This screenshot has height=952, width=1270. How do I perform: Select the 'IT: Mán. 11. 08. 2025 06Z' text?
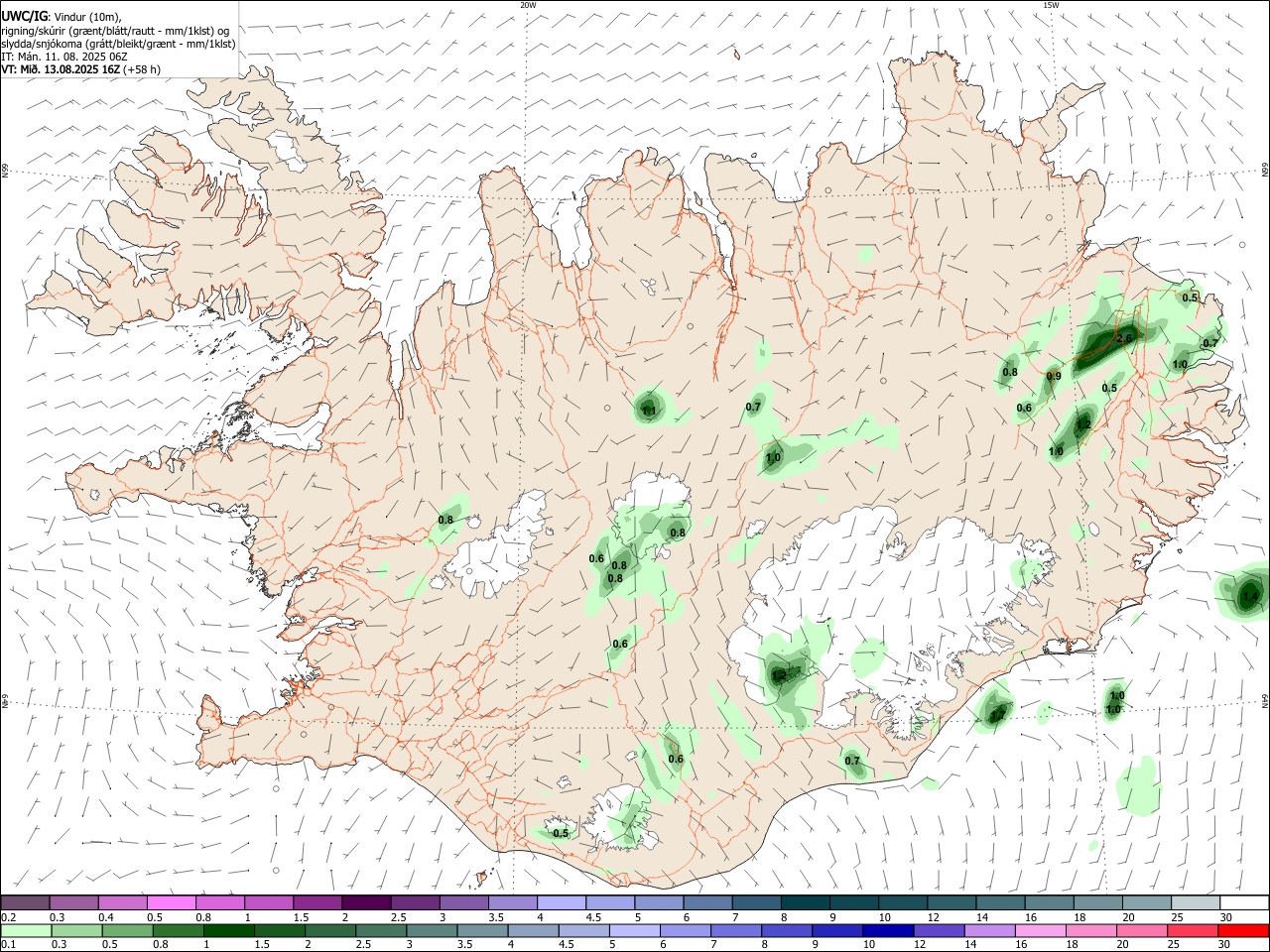click(64, 57)
